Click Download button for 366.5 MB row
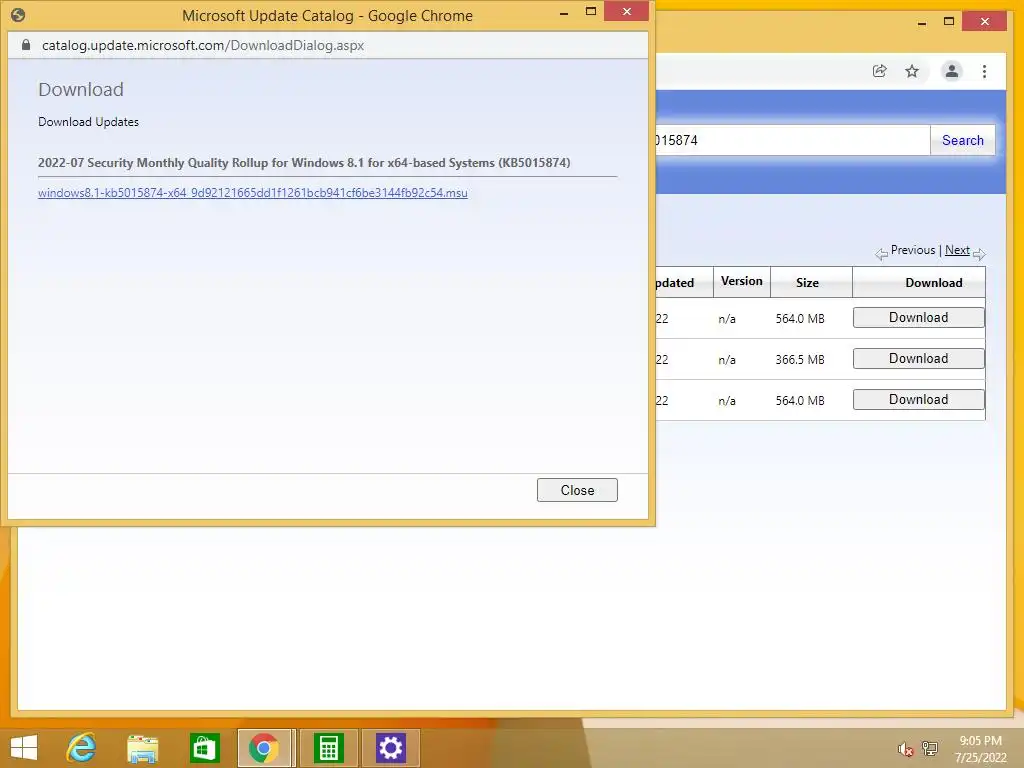Screen dimensions: 1024x768 point(918,359)
